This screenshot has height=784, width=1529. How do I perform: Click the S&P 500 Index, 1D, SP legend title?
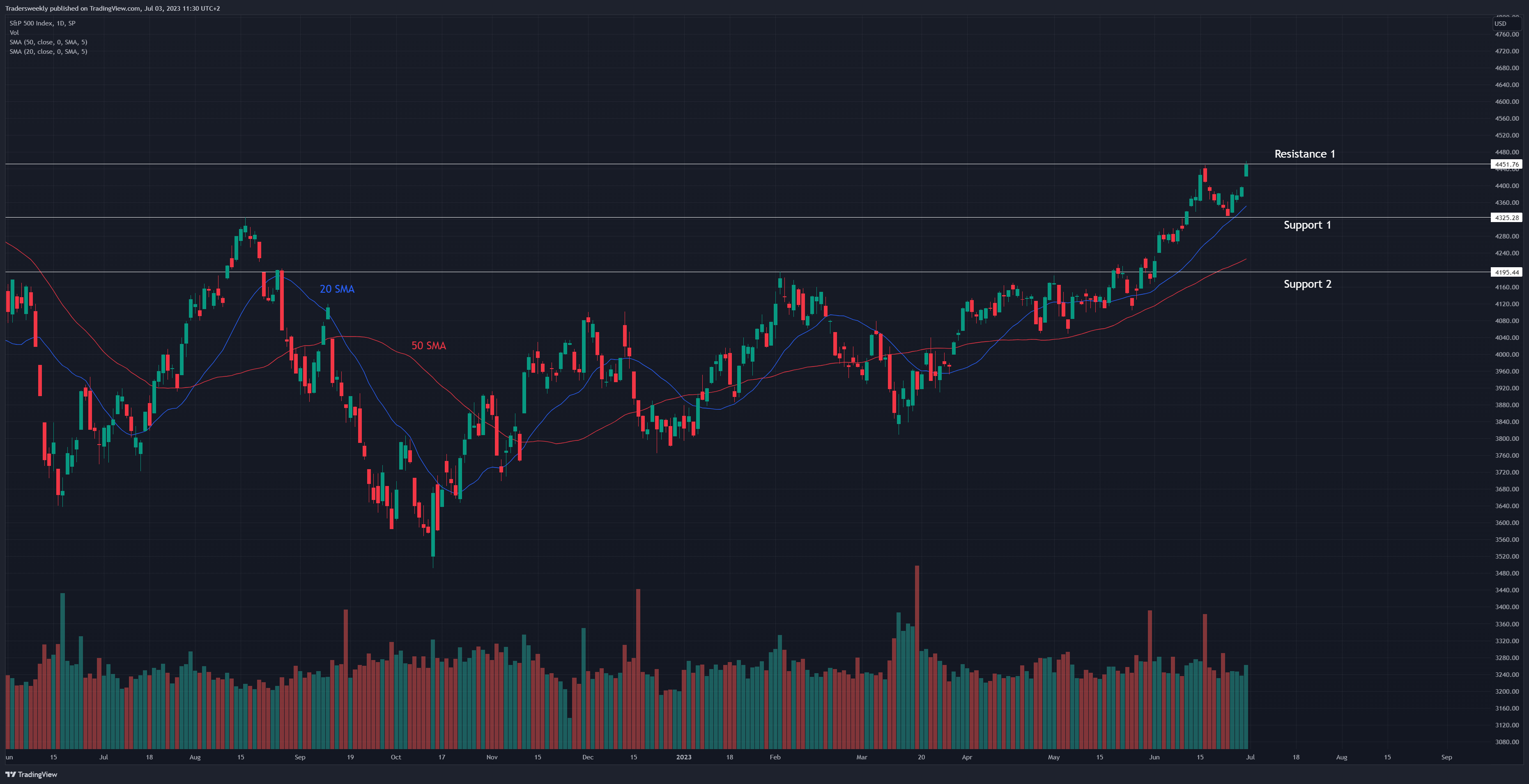(42, 23)
